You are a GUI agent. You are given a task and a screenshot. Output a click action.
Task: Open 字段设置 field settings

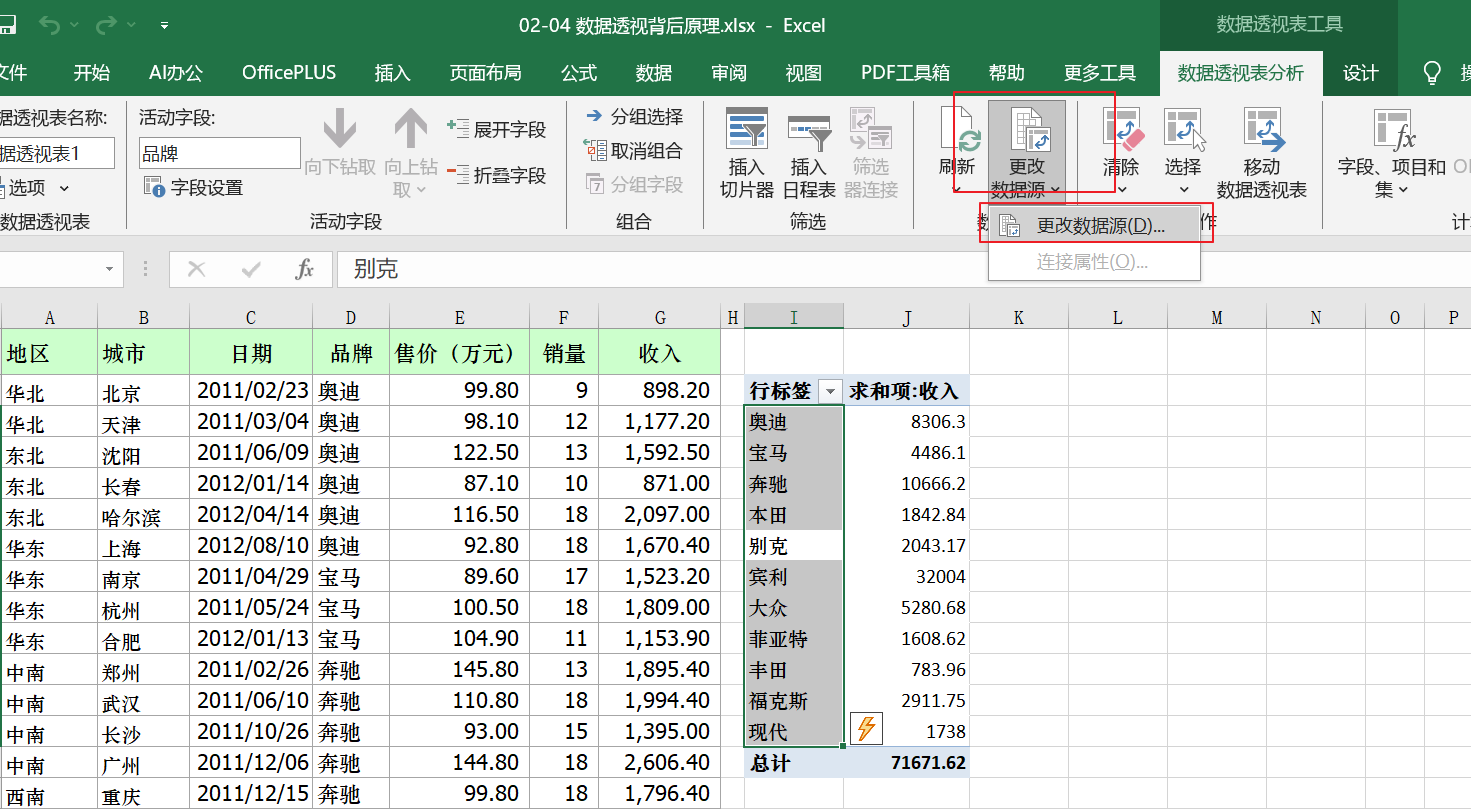tap(193, 187)
